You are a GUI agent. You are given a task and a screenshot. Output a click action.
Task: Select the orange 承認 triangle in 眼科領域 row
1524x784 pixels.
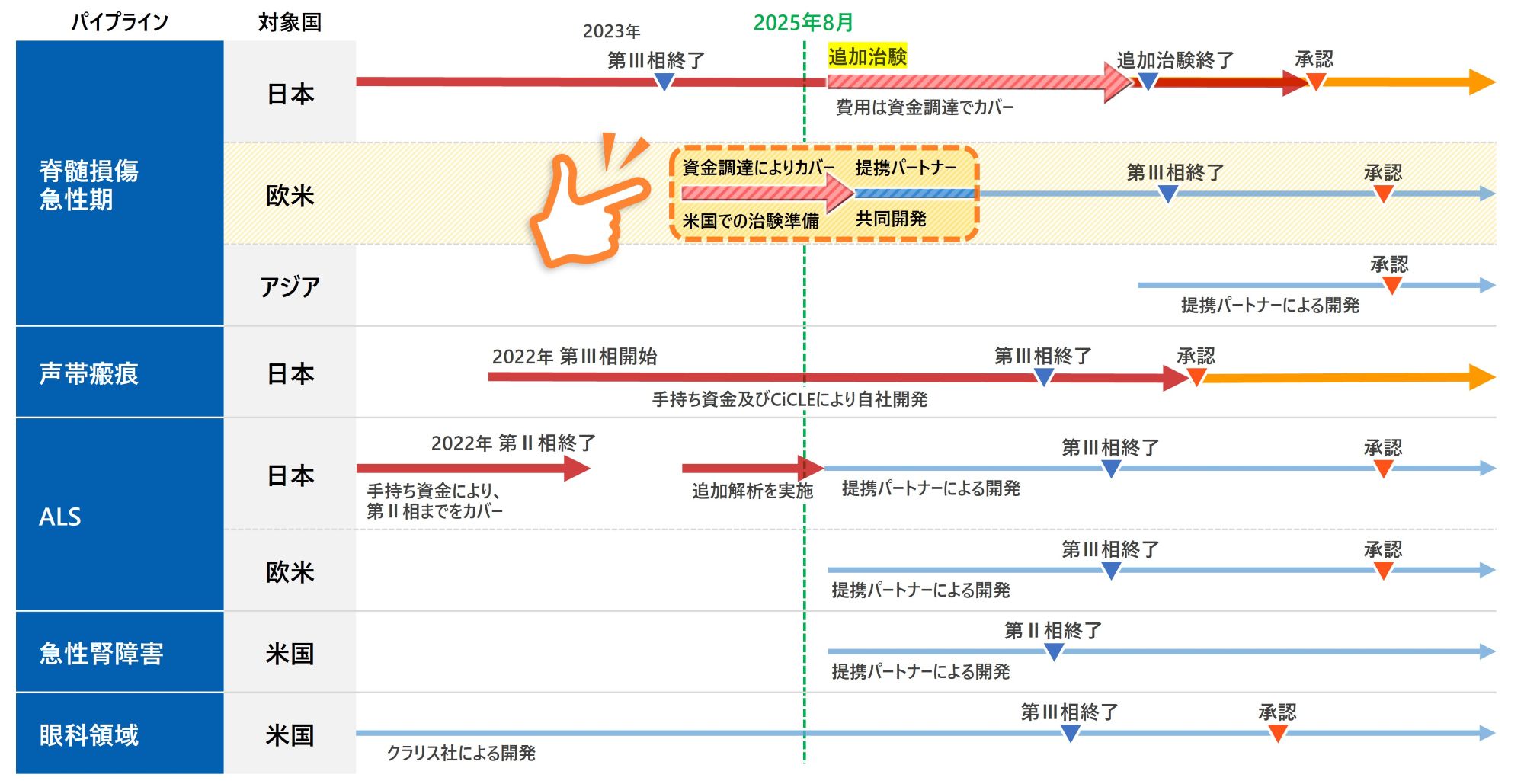click(x=1278, y=733)
